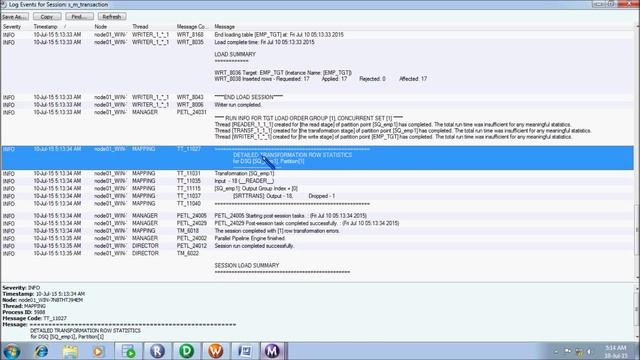This screenshot has width=640, height=360.
Task: Click the log list vertical scrollbar
Action: point(637,151)
